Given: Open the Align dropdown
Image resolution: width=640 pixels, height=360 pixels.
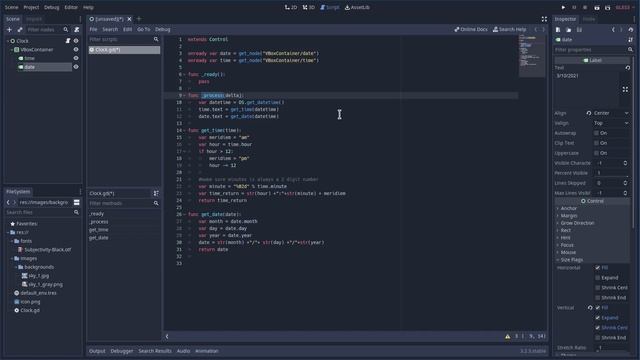Looking at the screenshot, I should (611, 113).
